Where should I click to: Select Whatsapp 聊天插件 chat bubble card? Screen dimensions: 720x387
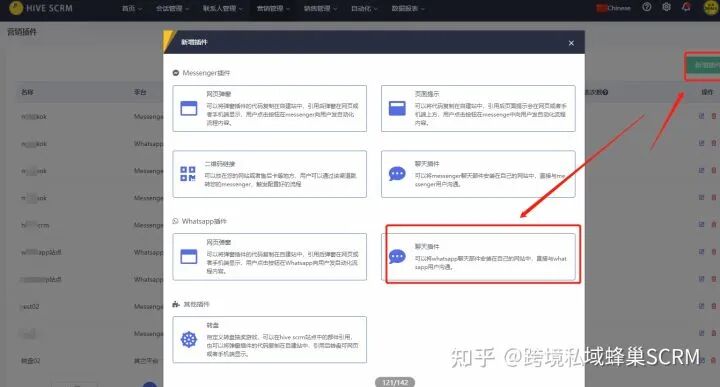click(478, 257)
